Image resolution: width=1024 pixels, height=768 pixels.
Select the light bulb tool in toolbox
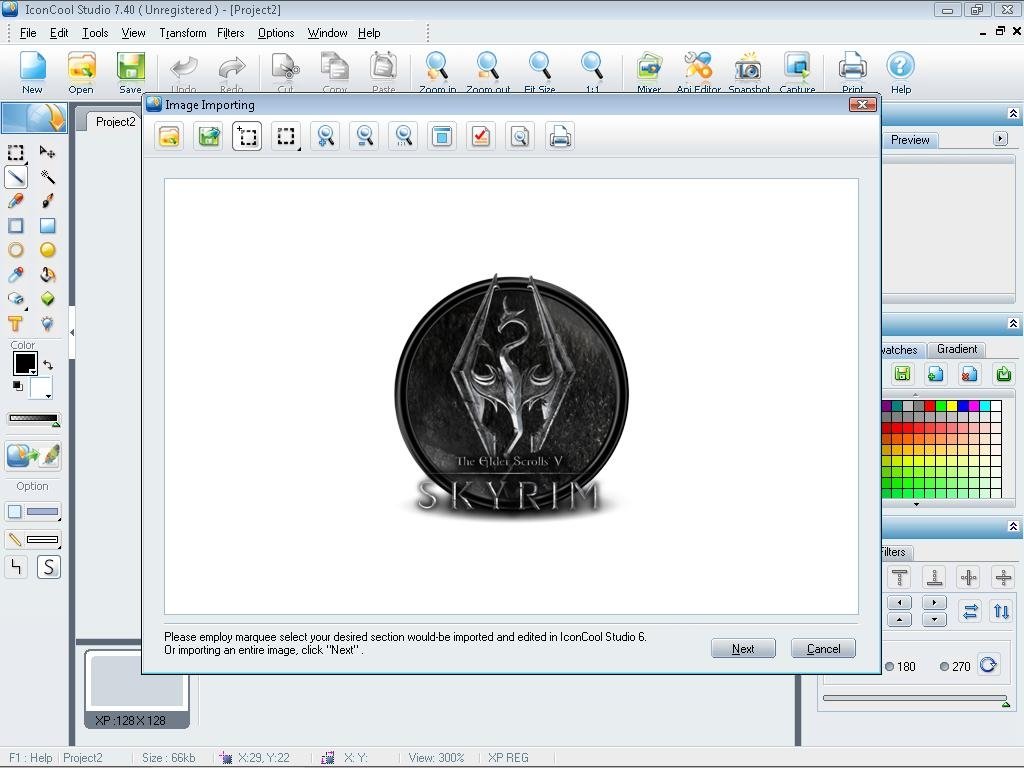[47, 324]
